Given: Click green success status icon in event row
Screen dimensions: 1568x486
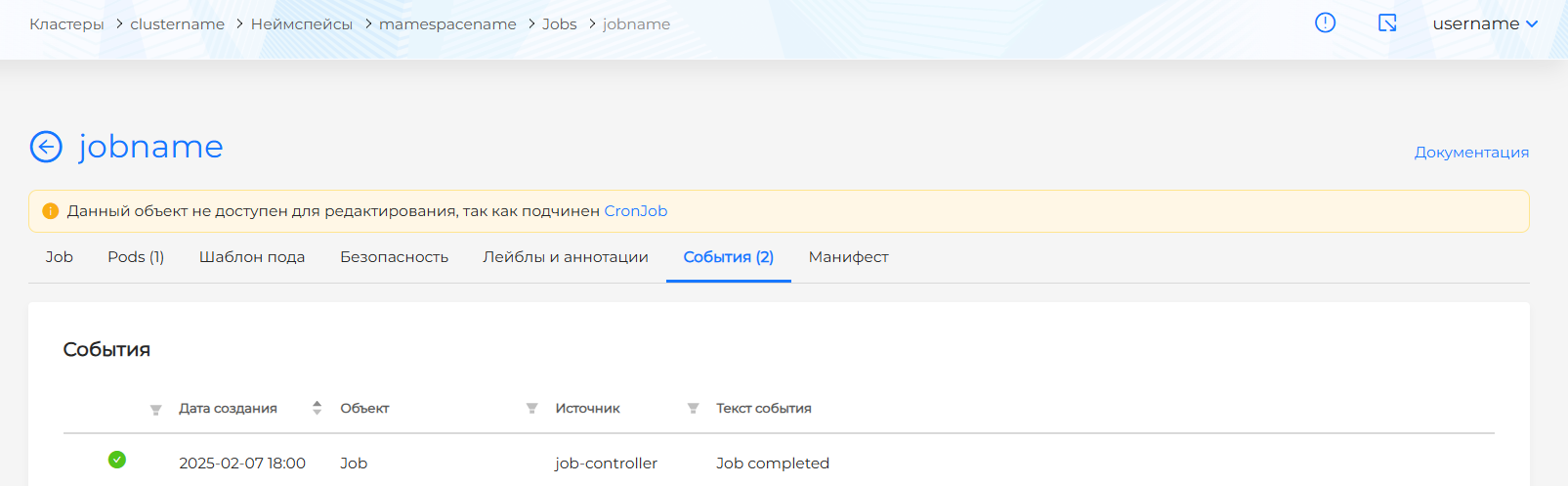Looking at the screenshot, I should [117, 460].
